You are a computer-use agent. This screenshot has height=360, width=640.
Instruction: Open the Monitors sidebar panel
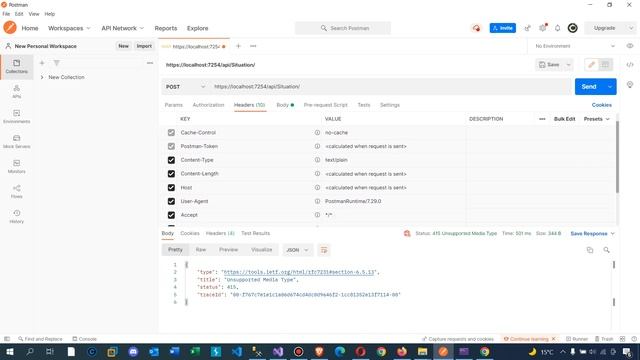point(16,166)
